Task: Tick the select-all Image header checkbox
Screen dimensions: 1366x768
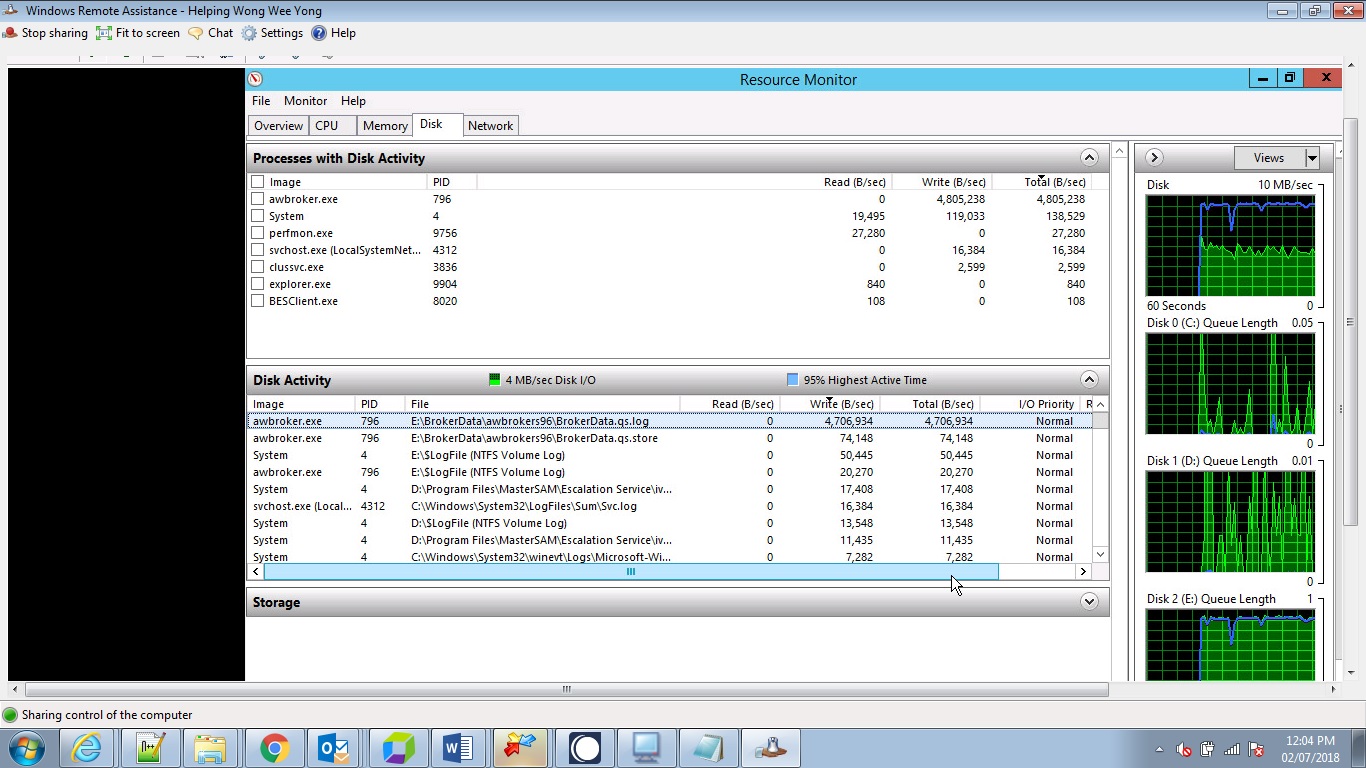Action: pos(258,182)
